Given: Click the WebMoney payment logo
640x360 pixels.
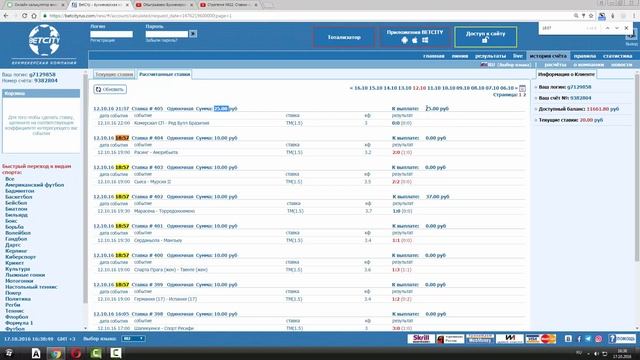Looking at the screenshot, I should pos(480,338).
